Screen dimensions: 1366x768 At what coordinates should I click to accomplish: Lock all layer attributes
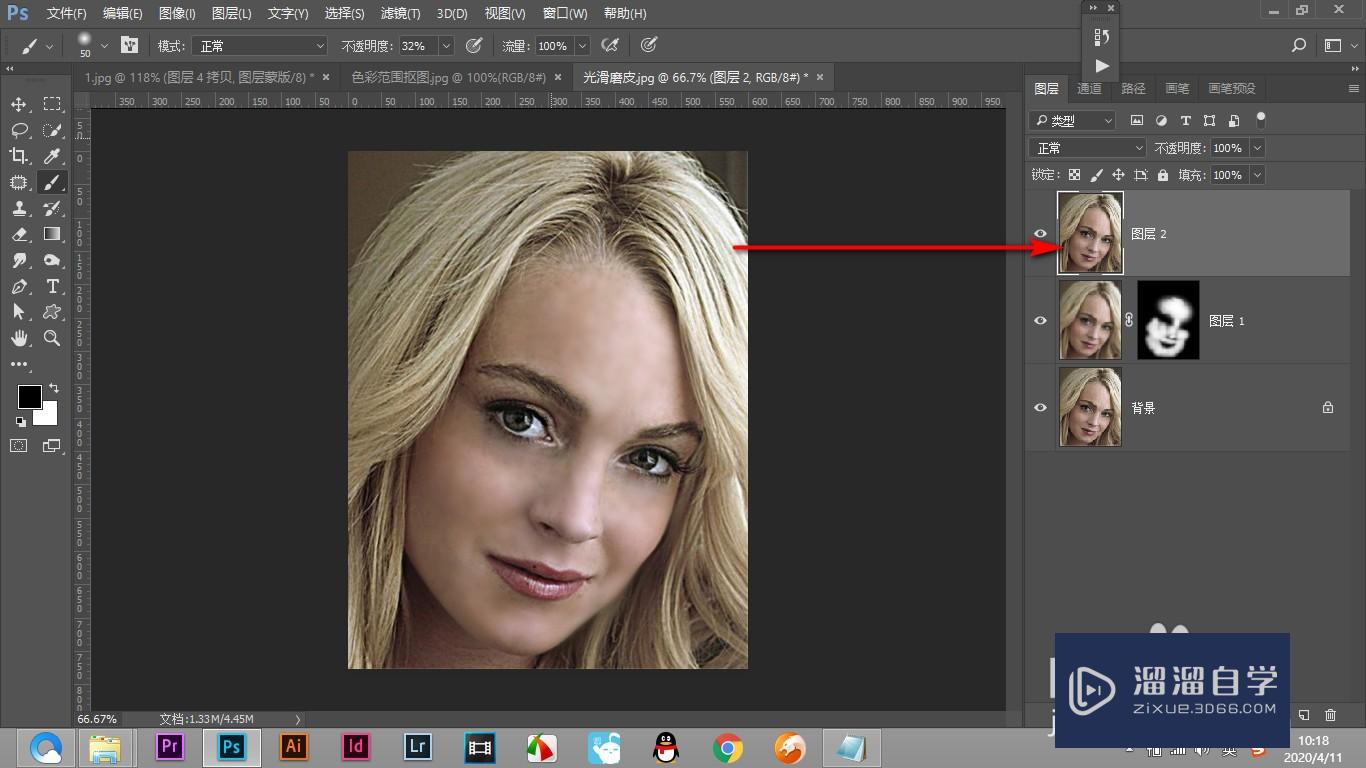[1162, 174]
